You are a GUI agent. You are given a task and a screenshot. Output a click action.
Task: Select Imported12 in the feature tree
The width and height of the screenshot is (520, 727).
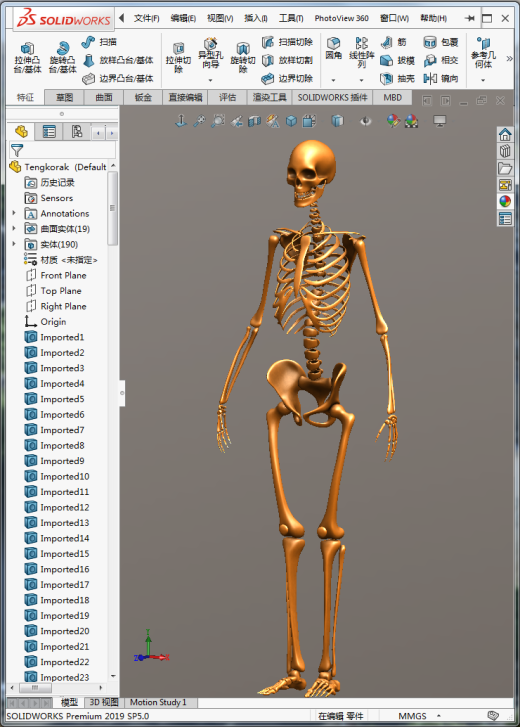[64, 507]
